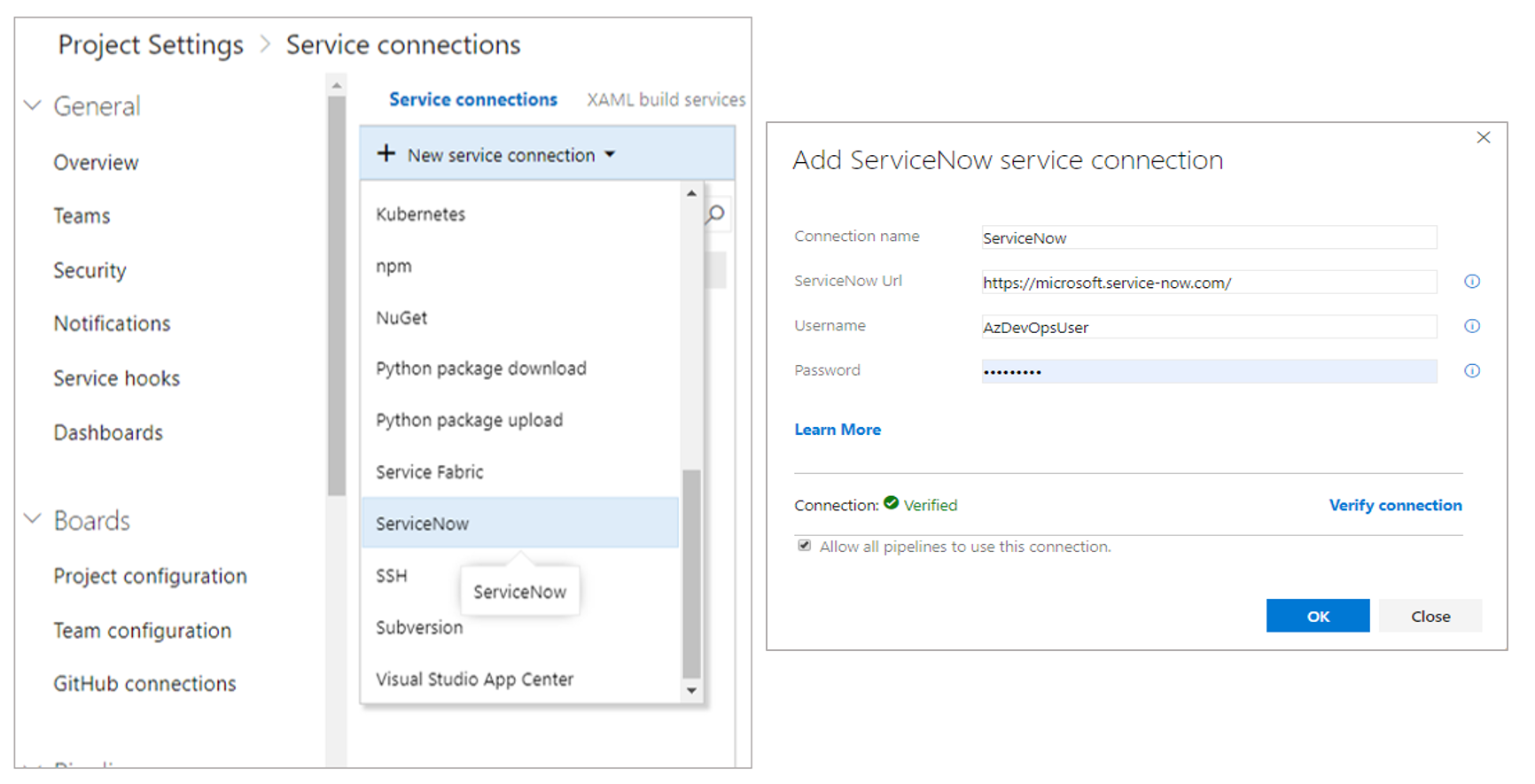Click the Verified connection status text
Viewport: 1535px width, 784px height.
pyautogui.click(x=930, y=505)
